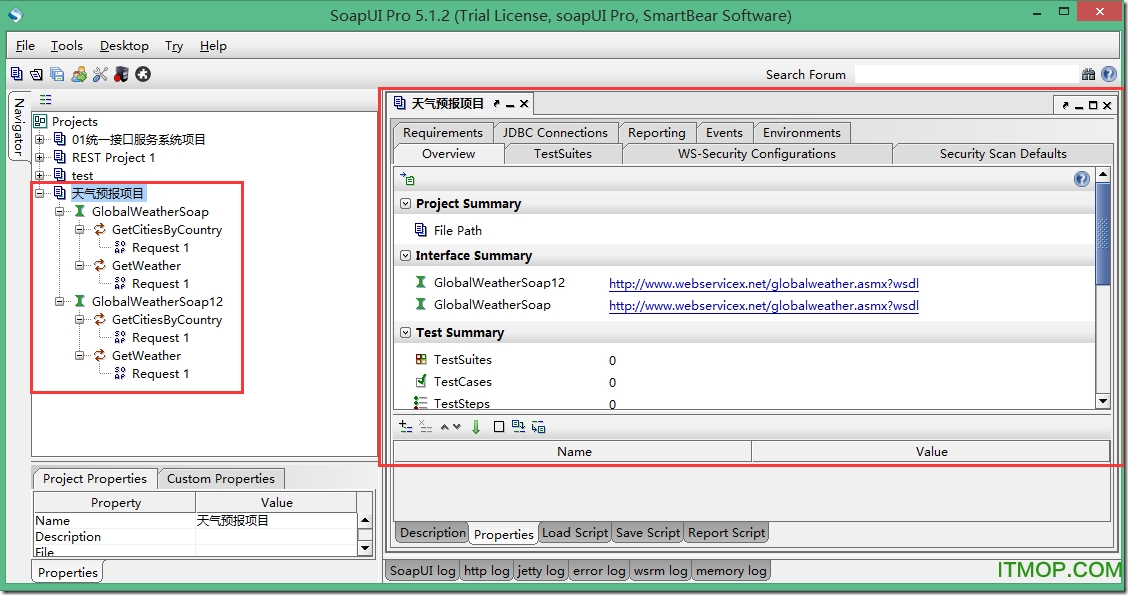Expand the test project node

click(40, 175)
